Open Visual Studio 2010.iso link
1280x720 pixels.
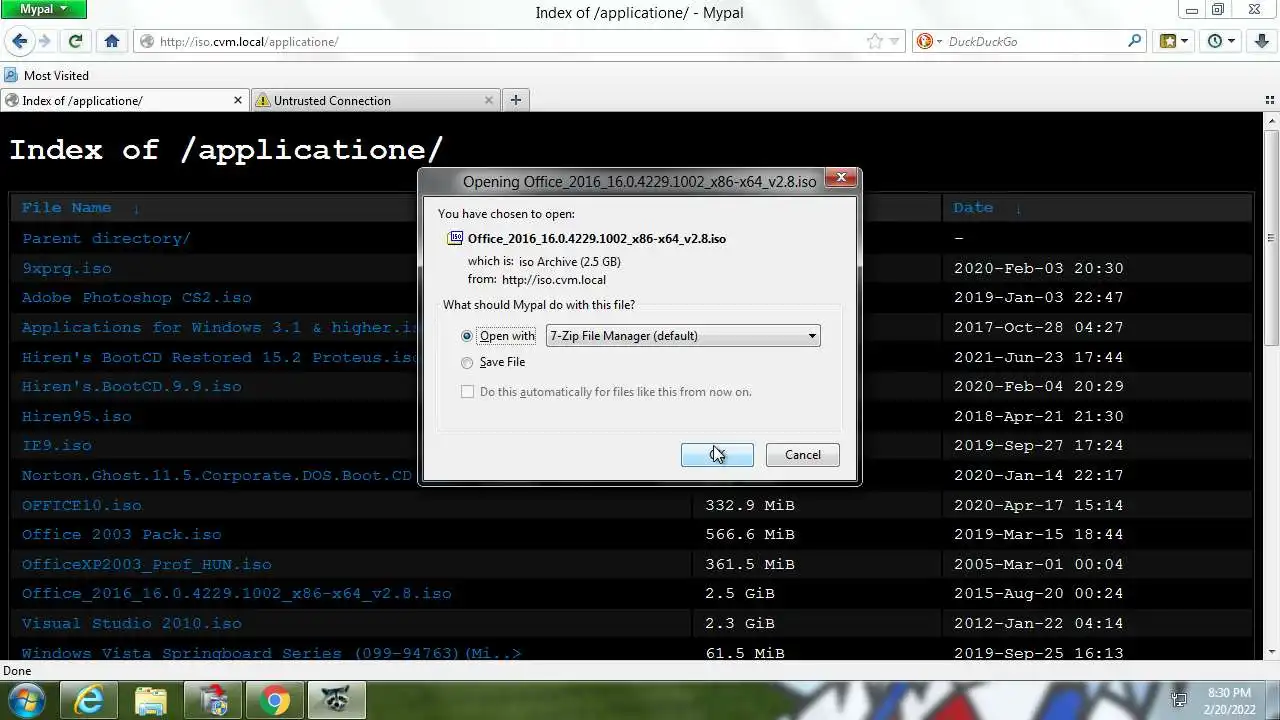coord(132,623)
